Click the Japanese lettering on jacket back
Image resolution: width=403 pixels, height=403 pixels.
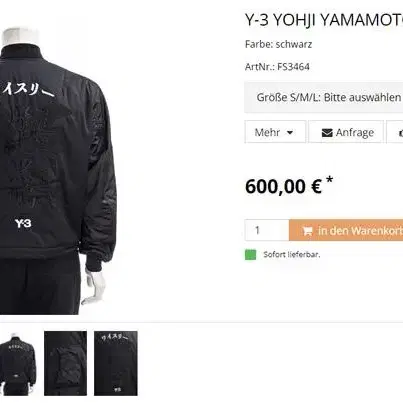coord(27,89)
